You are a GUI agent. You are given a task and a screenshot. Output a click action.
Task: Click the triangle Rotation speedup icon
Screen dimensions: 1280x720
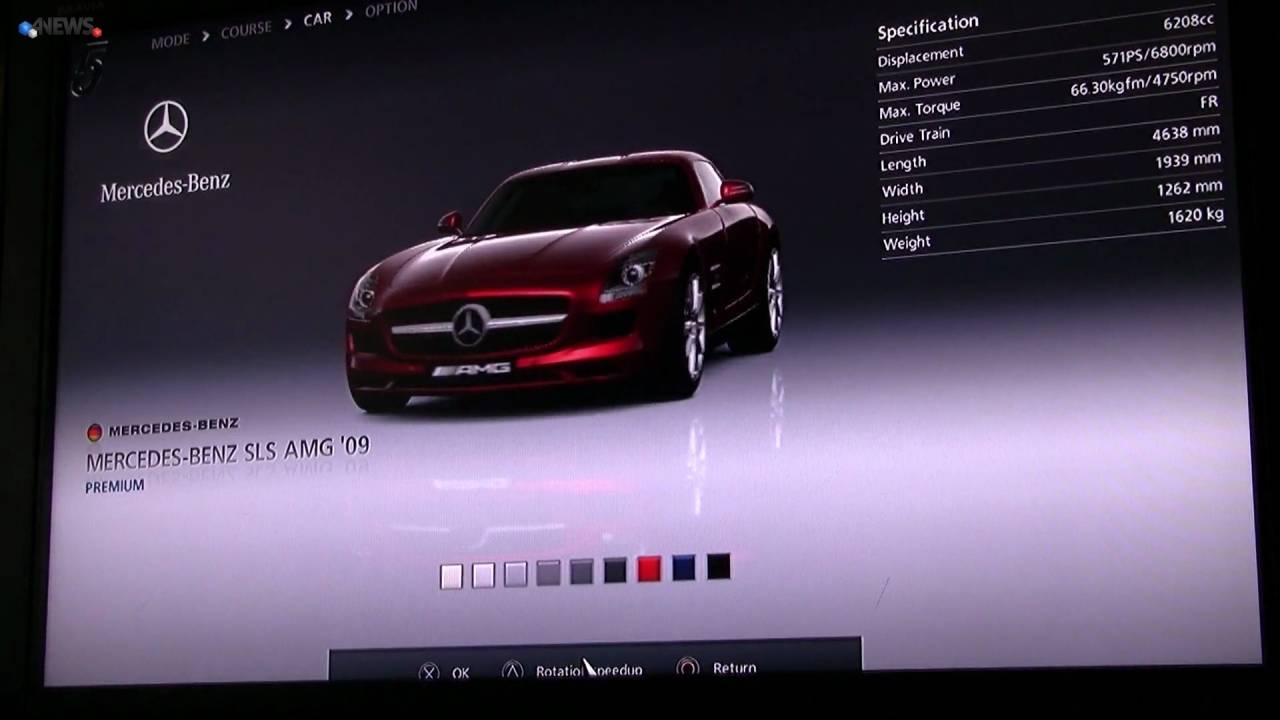click(x=512, y=671)
